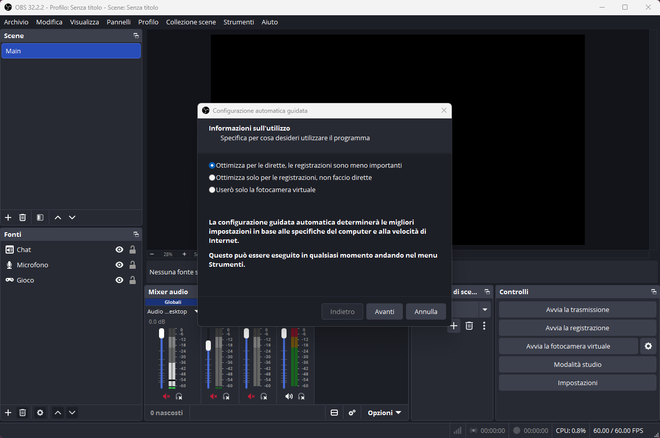Open Impostazioni from Controlli panel
The height and width of the screenshot is (438, 660).
click(577, 383)
